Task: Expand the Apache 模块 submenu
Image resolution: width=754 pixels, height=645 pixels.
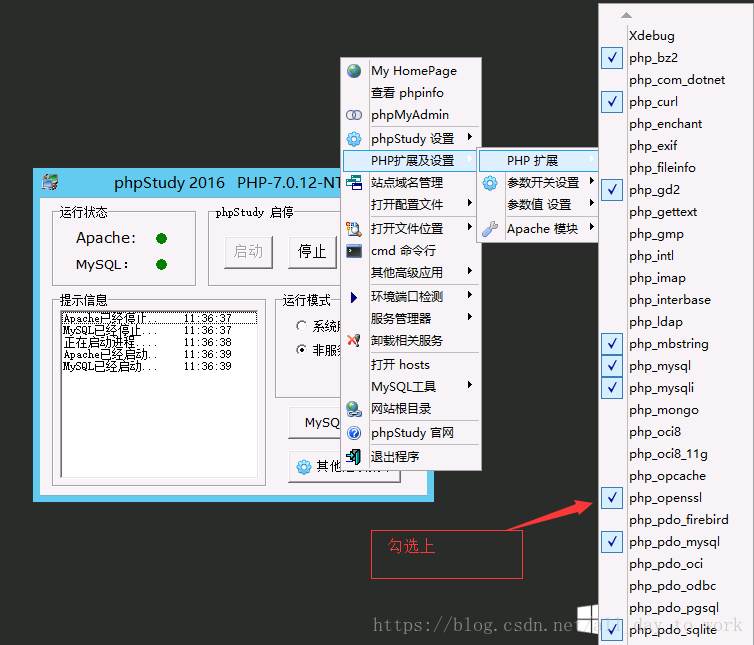Action: click(x=539, y=229)
